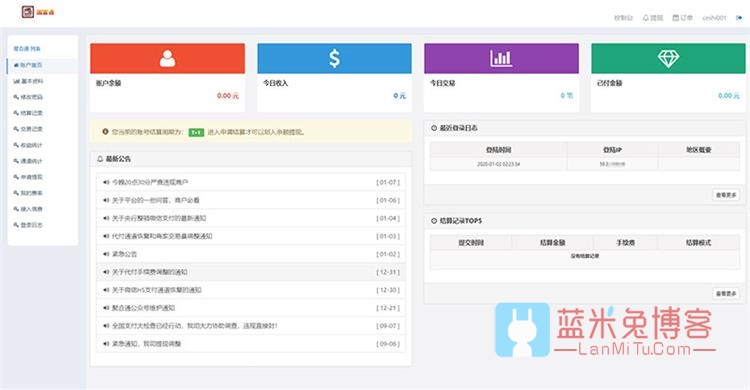Viewport: 750px width, 390px height.
Task: Click the speaker icon on the 紧急公告 row
Action: 106,254
